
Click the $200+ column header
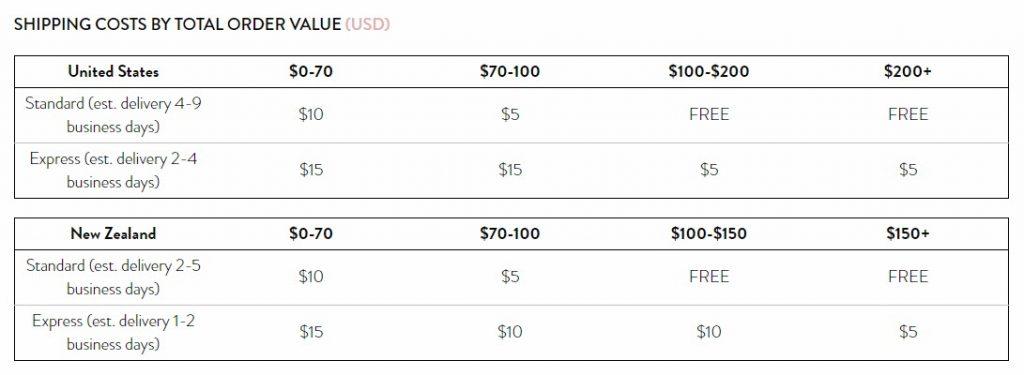(908, 71)
